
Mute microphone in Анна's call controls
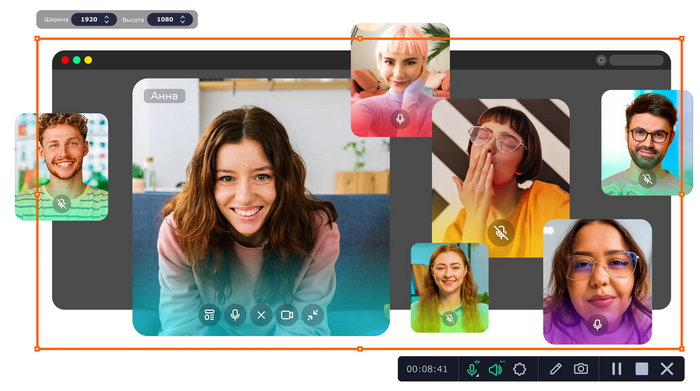[235, 315]
